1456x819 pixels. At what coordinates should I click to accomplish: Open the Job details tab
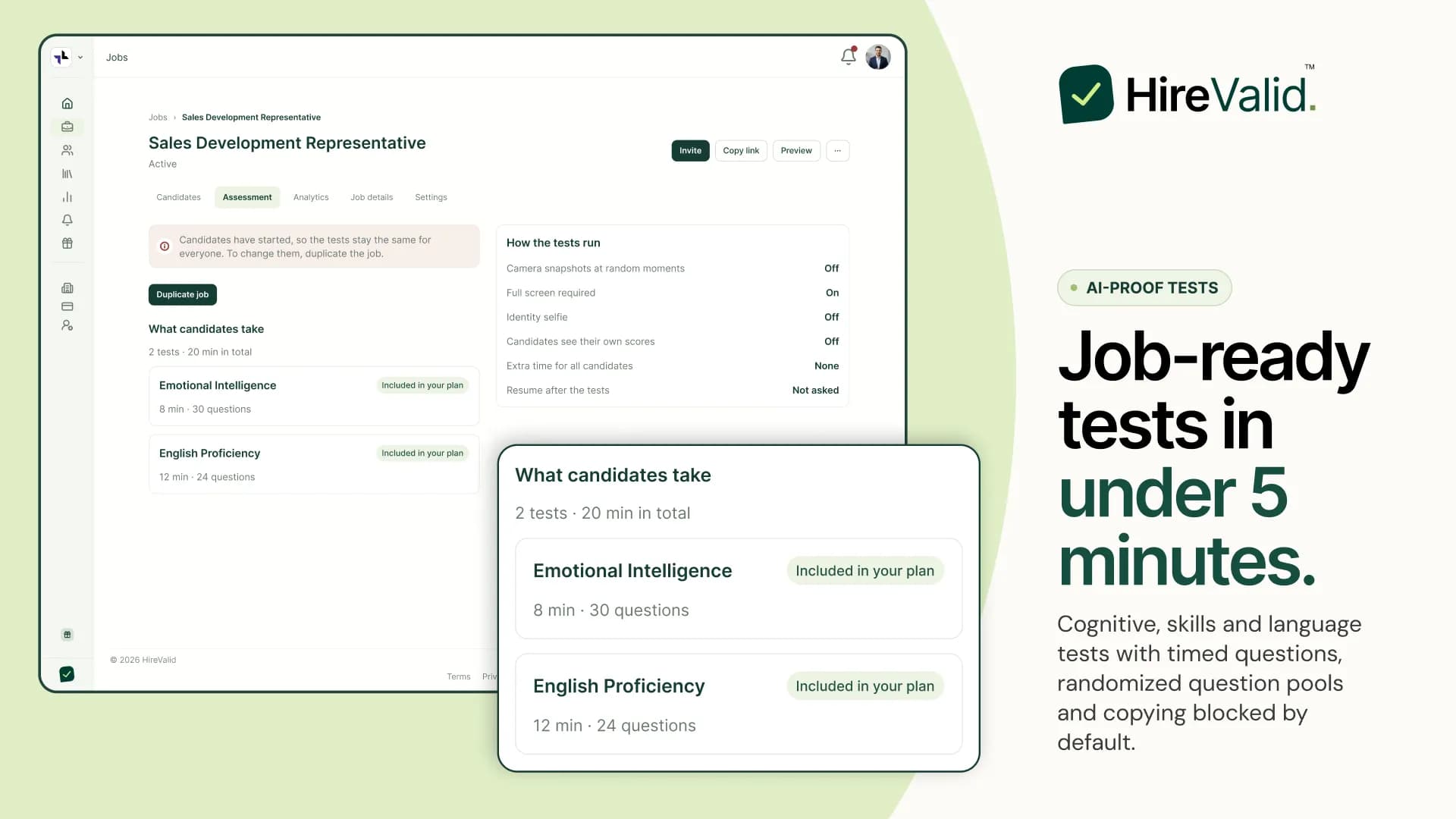(372, 197)
